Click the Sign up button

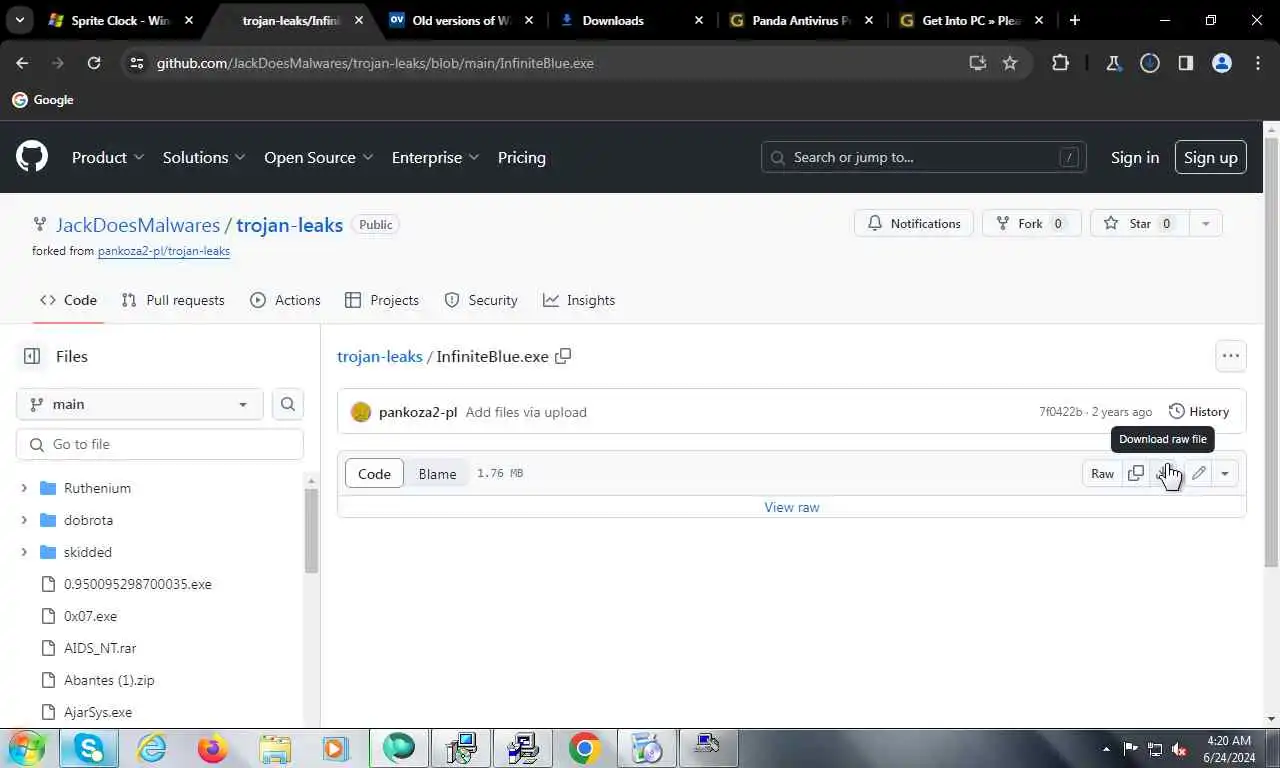pos(1210,157)
